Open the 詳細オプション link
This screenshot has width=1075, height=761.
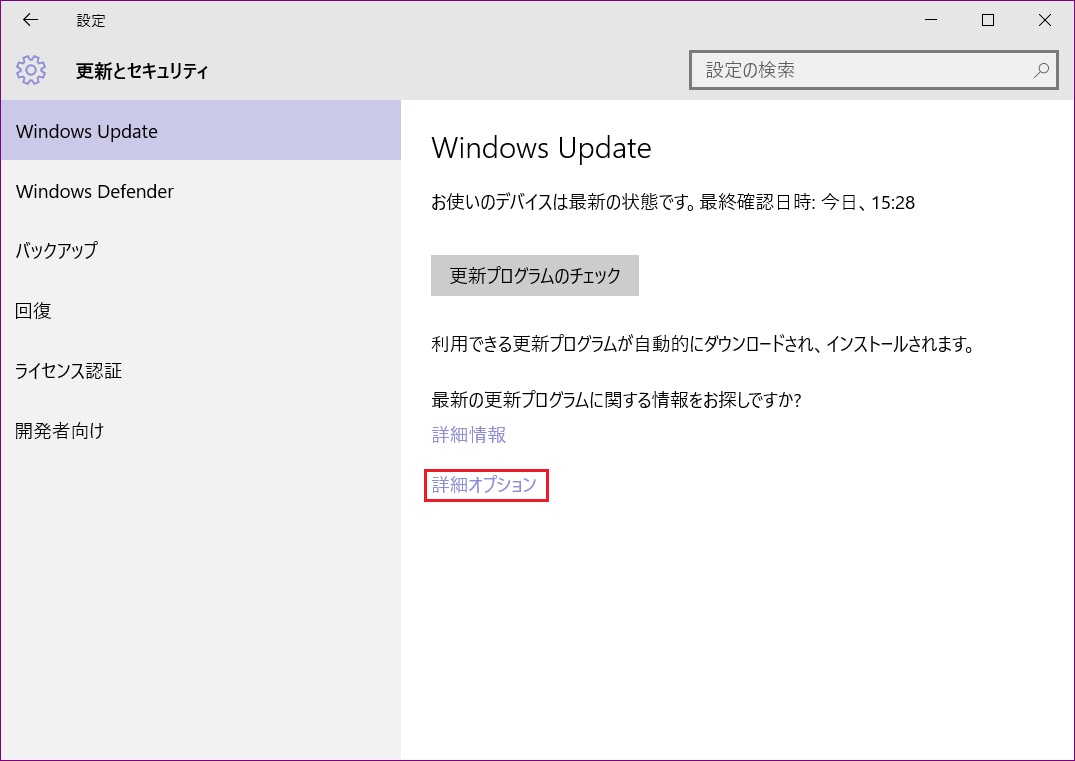[x=484, y=485]
